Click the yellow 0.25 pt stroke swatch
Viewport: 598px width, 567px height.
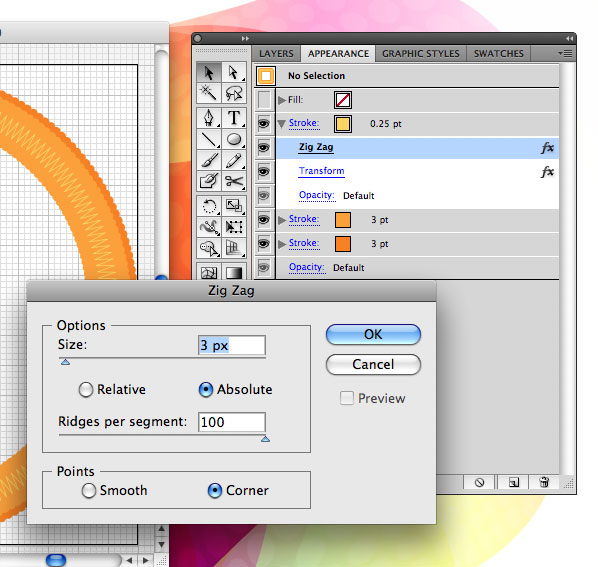click(343, 124)
